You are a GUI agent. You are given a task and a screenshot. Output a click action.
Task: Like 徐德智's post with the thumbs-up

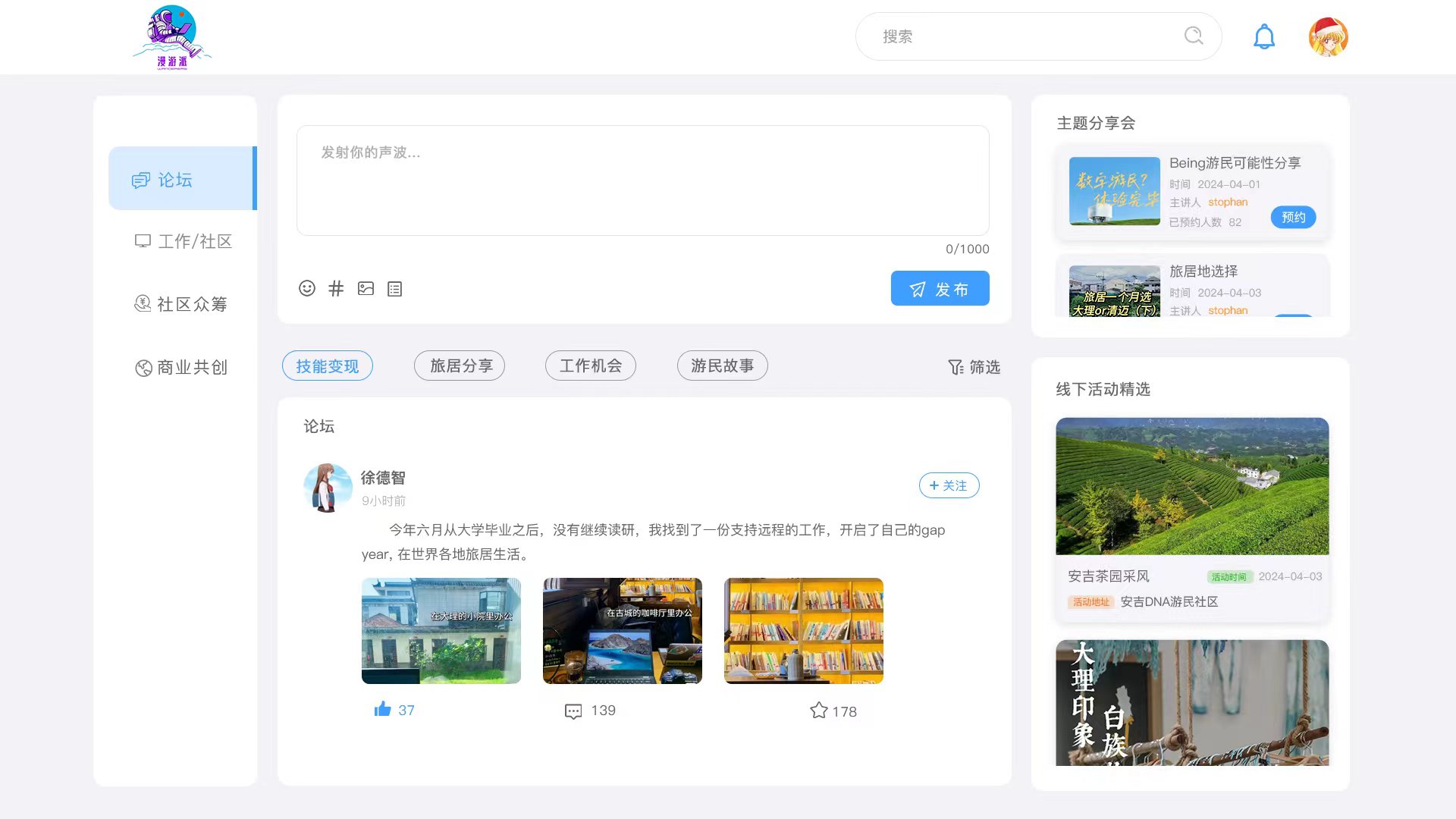coord(383,709)
